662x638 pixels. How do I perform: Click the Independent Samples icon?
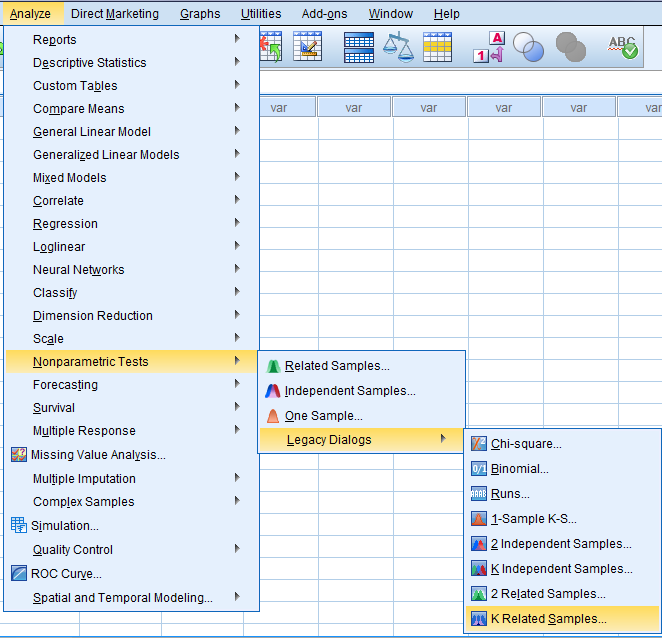273,391
